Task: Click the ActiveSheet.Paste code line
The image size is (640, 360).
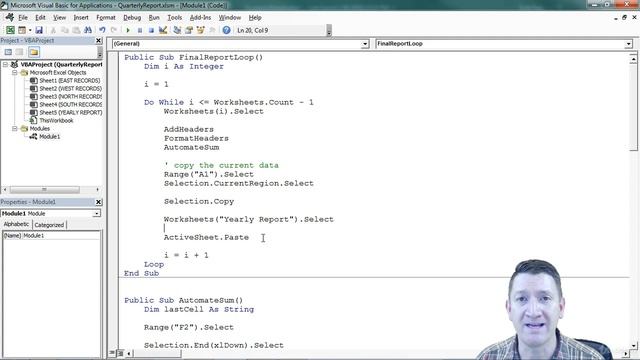Action: tap(206, 237)
